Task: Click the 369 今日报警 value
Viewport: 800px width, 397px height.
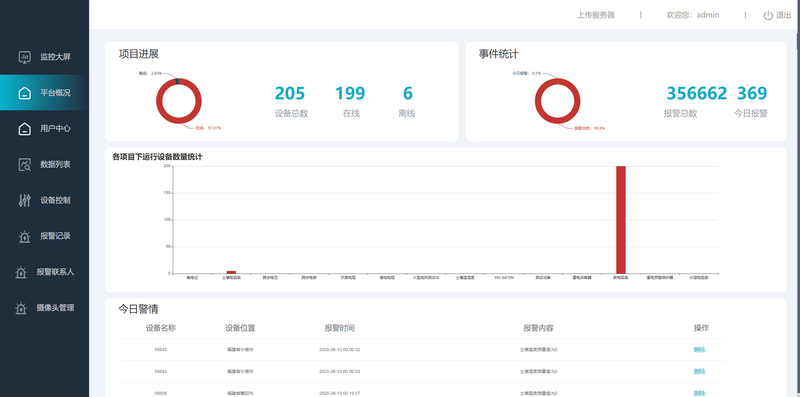Action: 752,93
